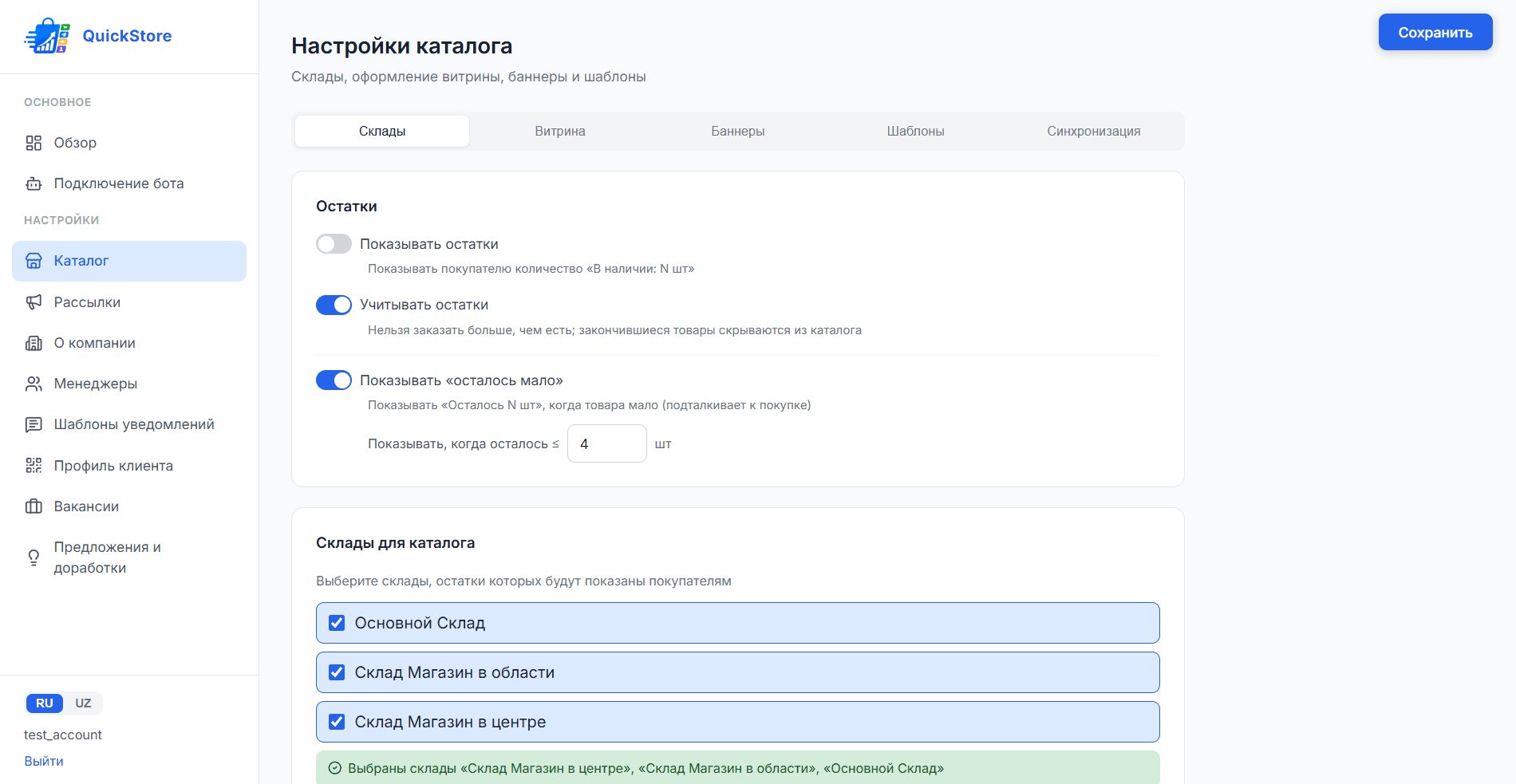Click the «В наличии: N шт» description text
This screenshot has width=1516, height=784.
pyautogui.click(x=531, y=269)
